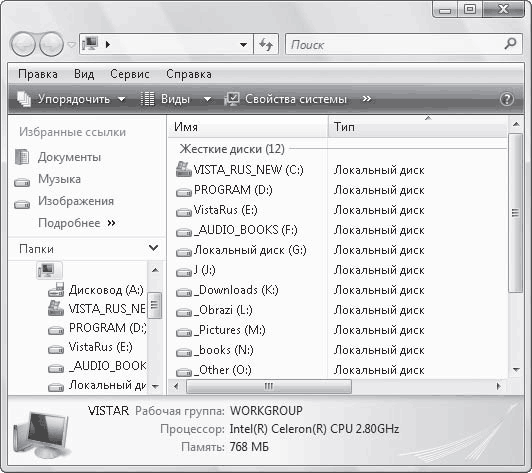The width and height of the screenshot is (532, 473).
Task: Select PROGRAM (D:) drive icon in list
Action: (184, 192)
